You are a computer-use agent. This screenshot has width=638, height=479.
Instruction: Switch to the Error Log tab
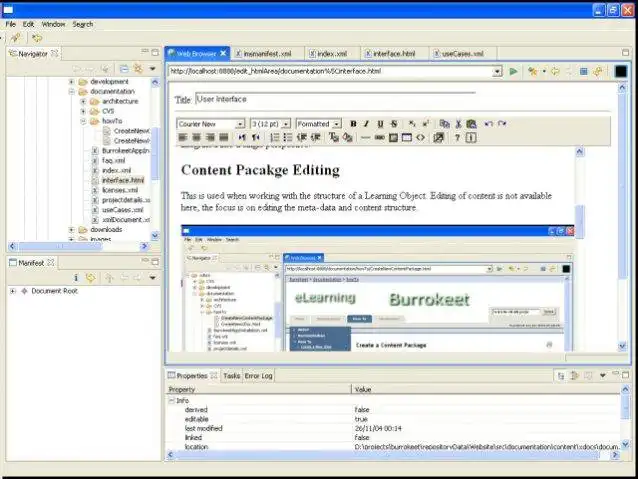point(259,376)
